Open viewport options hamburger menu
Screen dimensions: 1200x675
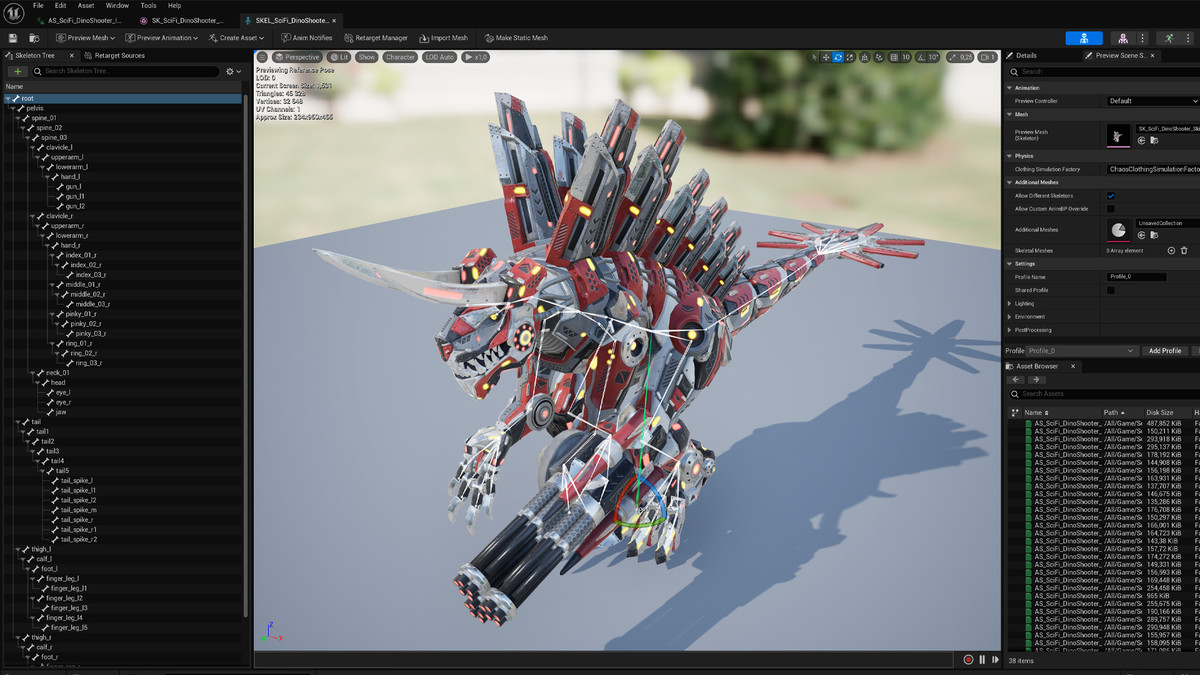coord(262,57)
